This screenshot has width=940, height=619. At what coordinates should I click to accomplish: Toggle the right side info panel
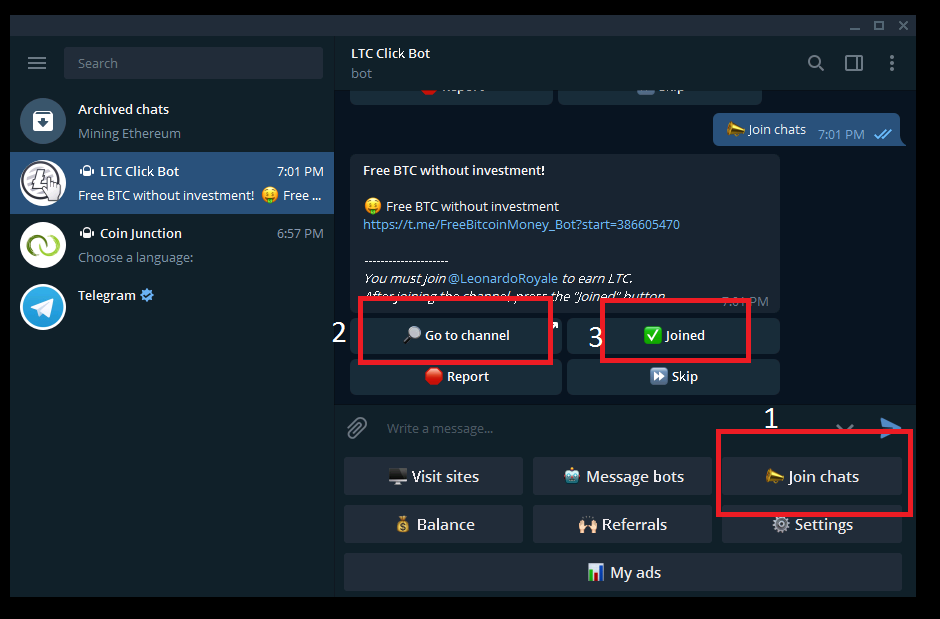pyautogui.click(x=854, y=63)
